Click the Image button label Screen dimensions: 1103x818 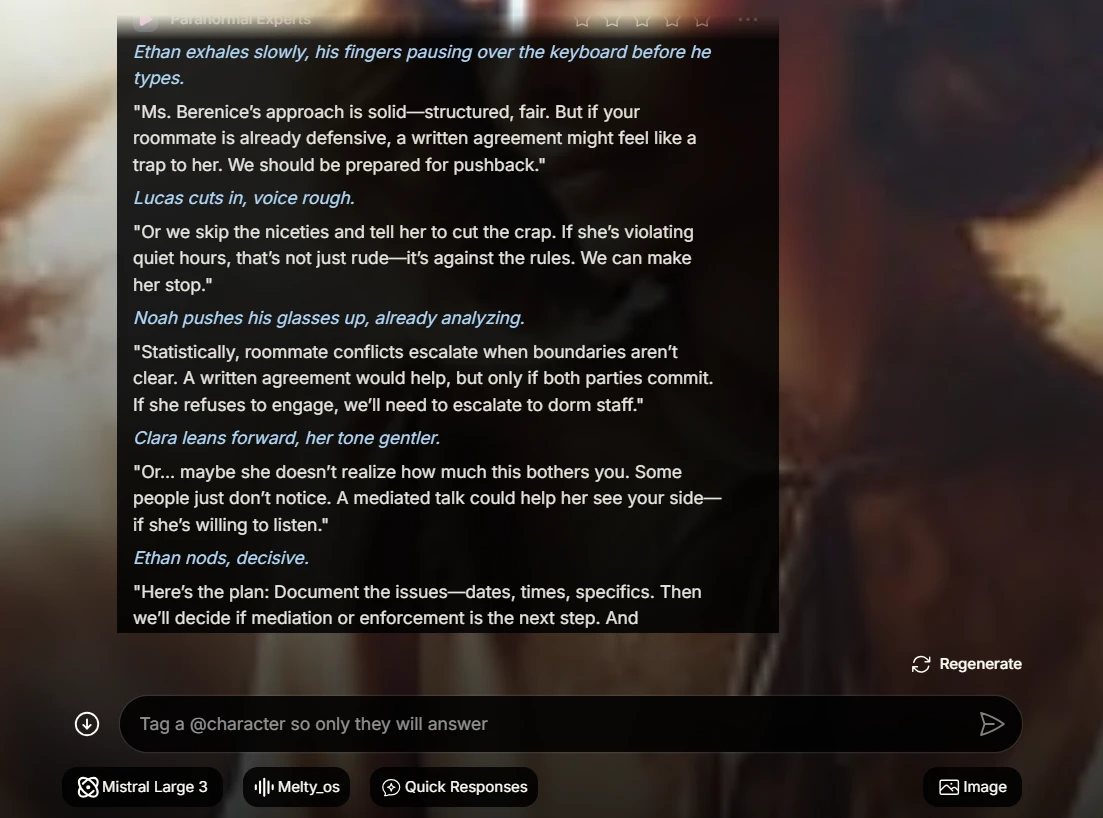[985, 787]
